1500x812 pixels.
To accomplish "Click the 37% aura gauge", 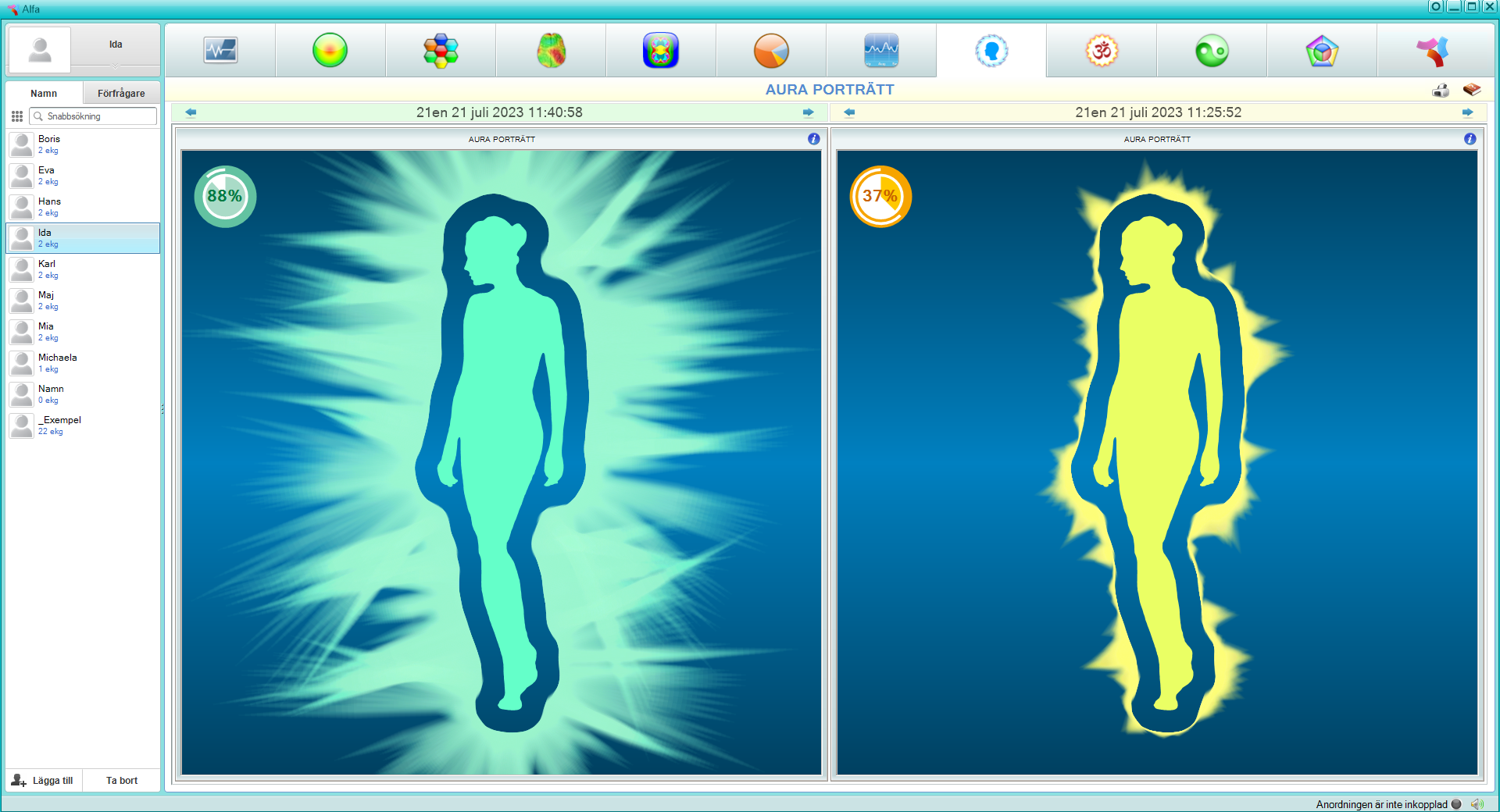I will pos(880,196).
